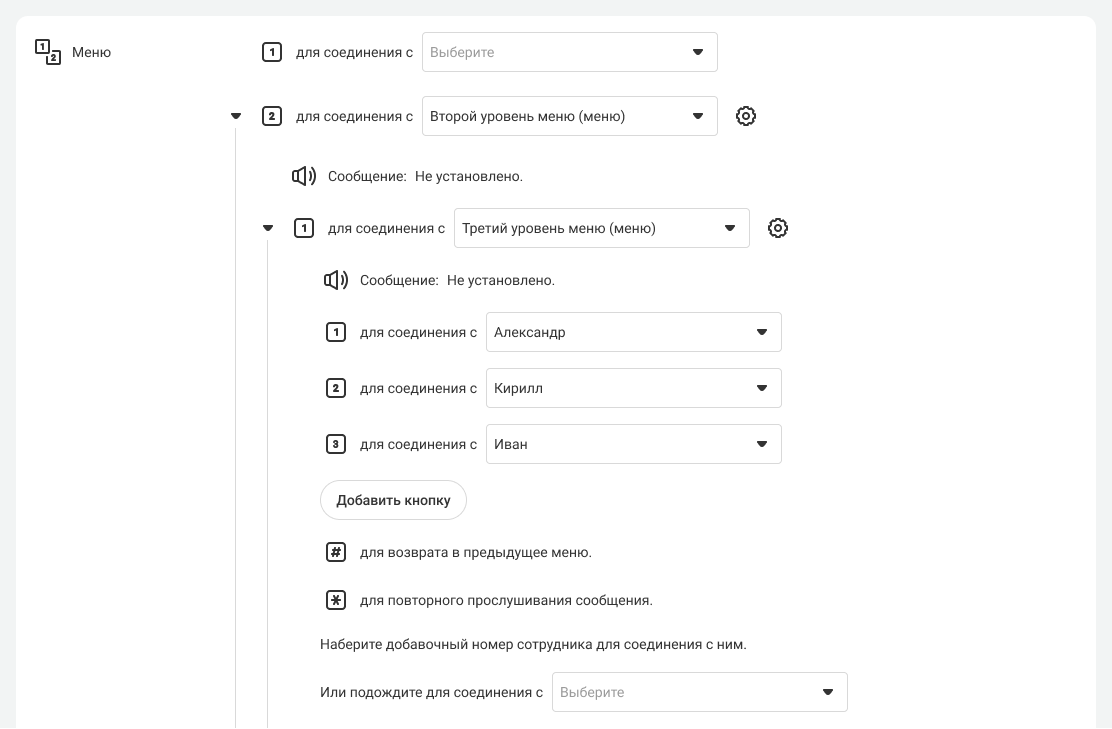Open the Третий уровень меню dropdown

(601, 228)
